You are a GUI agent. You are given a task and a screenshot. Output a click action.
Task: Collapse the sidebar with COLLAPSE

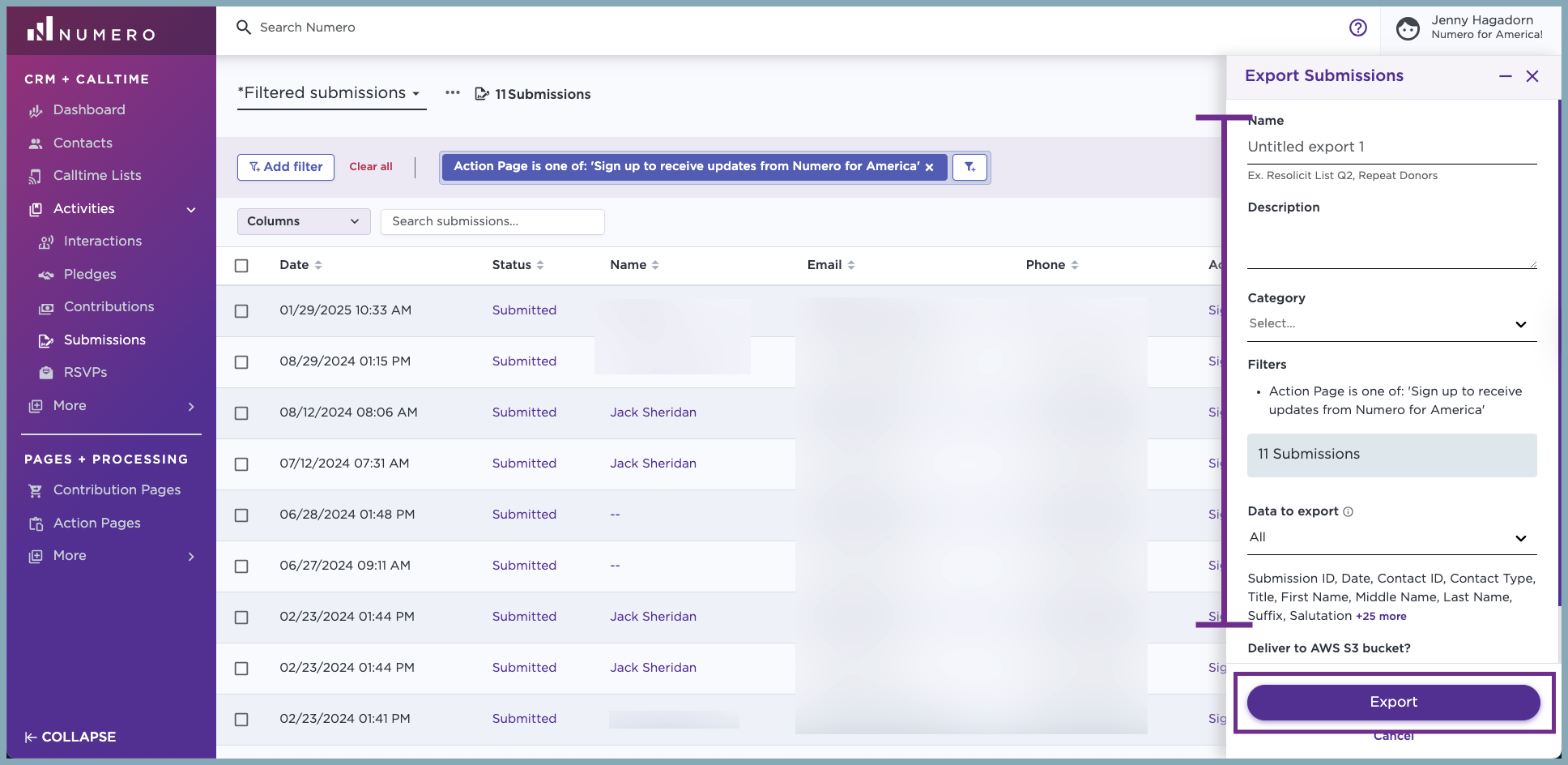pos(70,737)
